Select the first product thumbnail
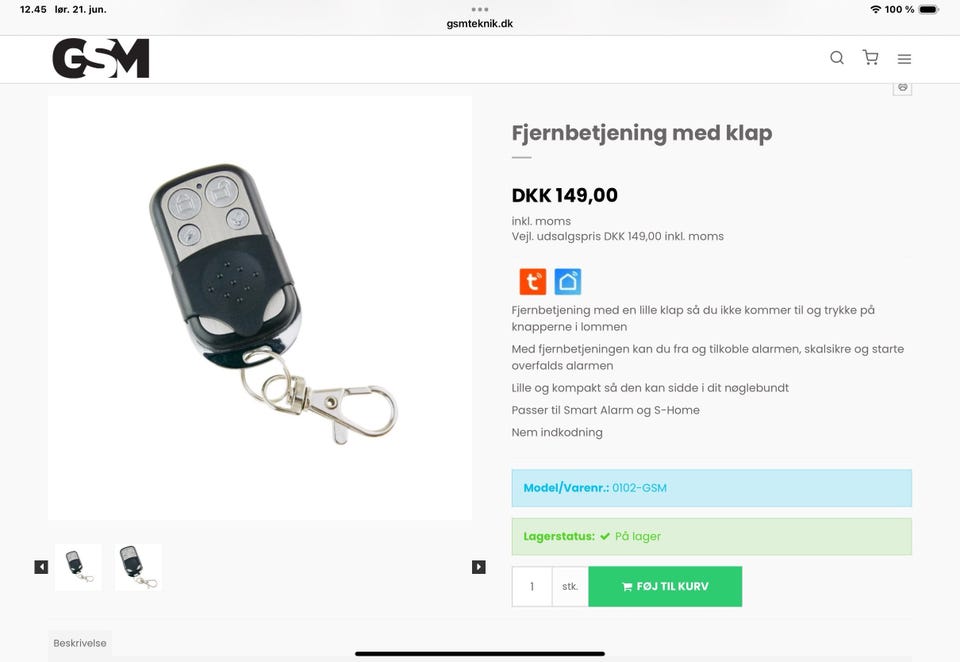960x662 pixels. [x=78, y=567]
